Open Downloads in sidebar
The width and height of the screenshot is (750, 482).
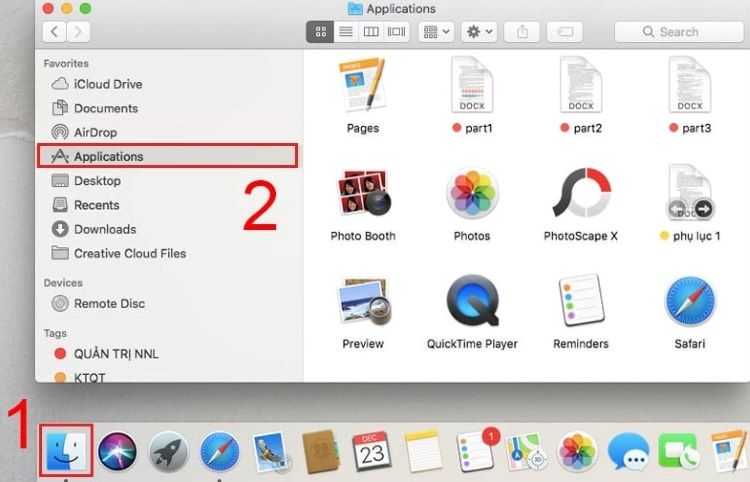click(167, 229)
